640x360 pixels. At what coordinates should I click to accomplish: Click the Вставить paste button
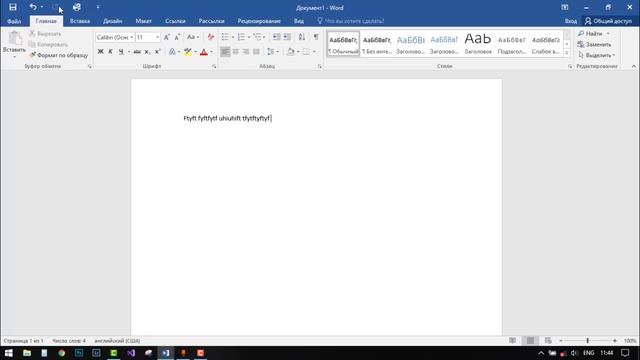tap(14, 44)
